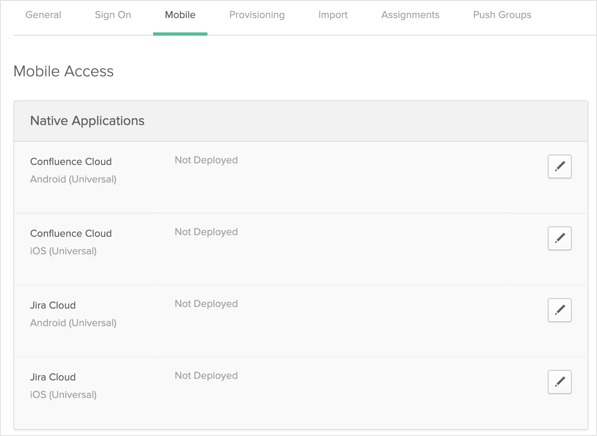
Task: Click Not Deployed status for Confluence Android
Action: coord(206,160)
